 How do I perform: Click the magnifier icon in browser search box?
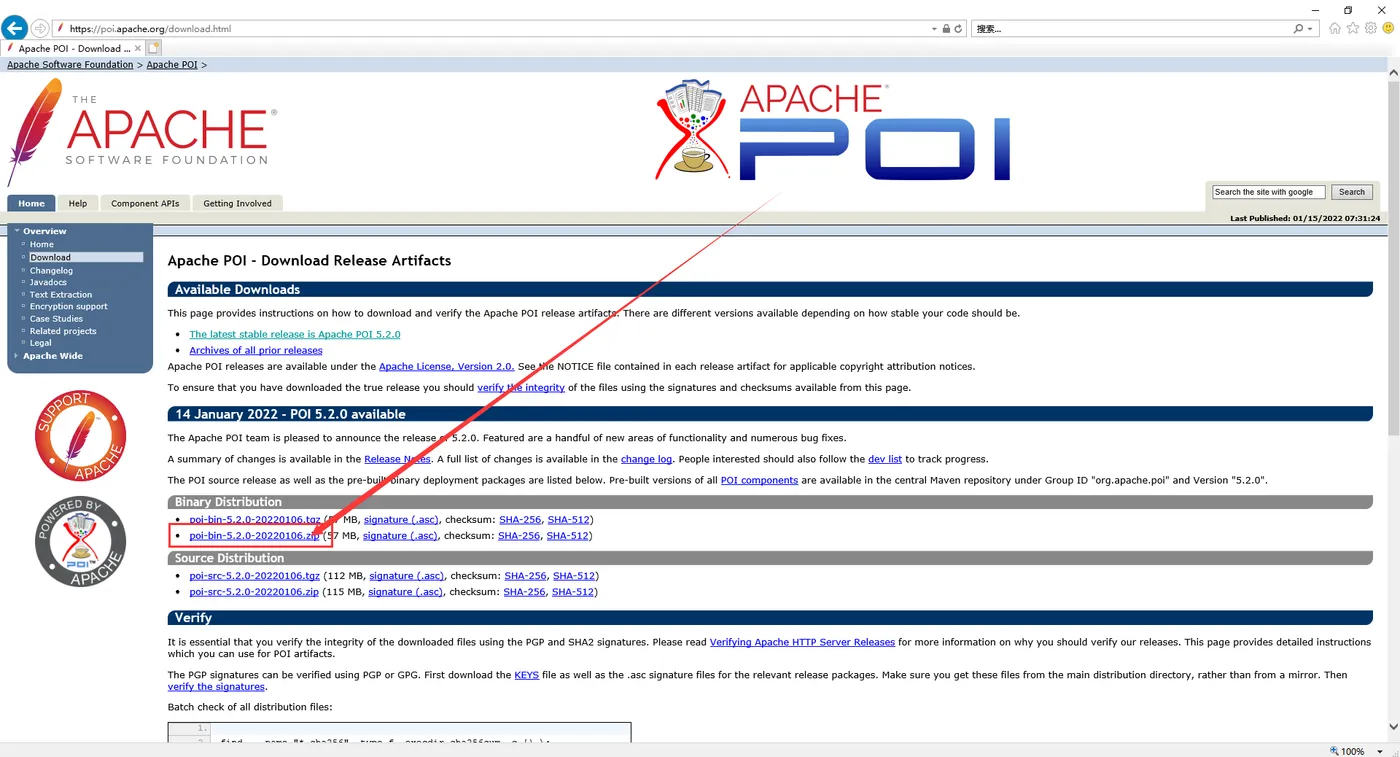pyautogui.click(x=1298, y=29)
